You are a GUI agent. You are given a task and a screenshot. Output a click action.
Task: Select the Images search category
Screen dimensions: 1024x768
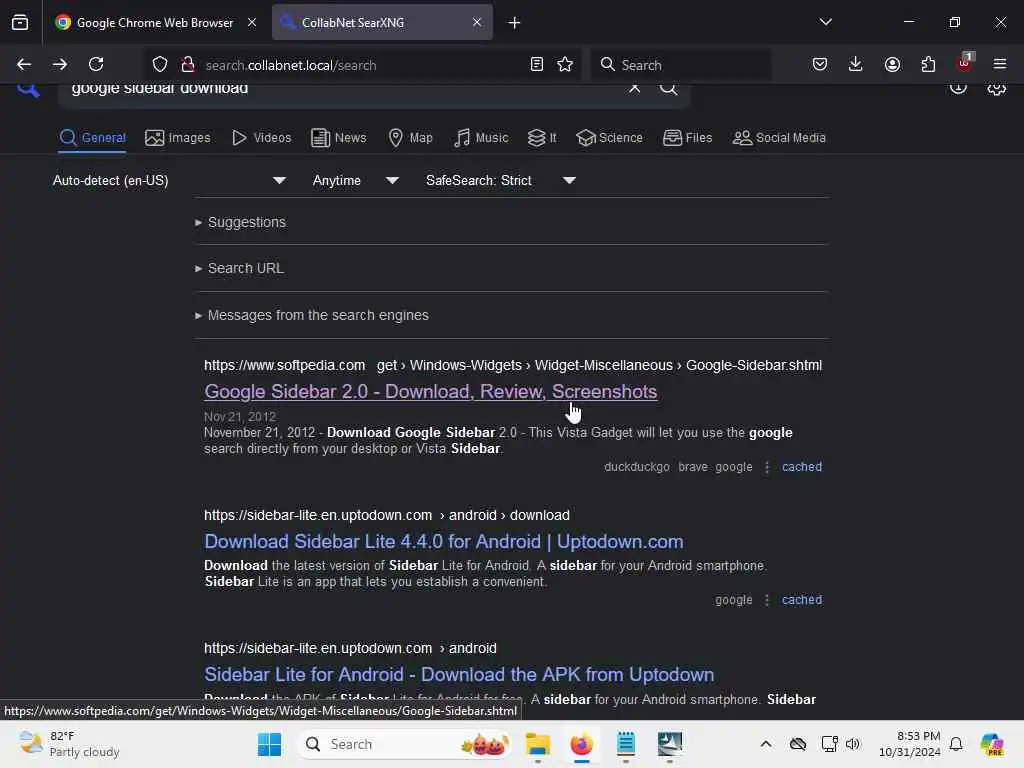pyautogui.click(x=178, y=138)
